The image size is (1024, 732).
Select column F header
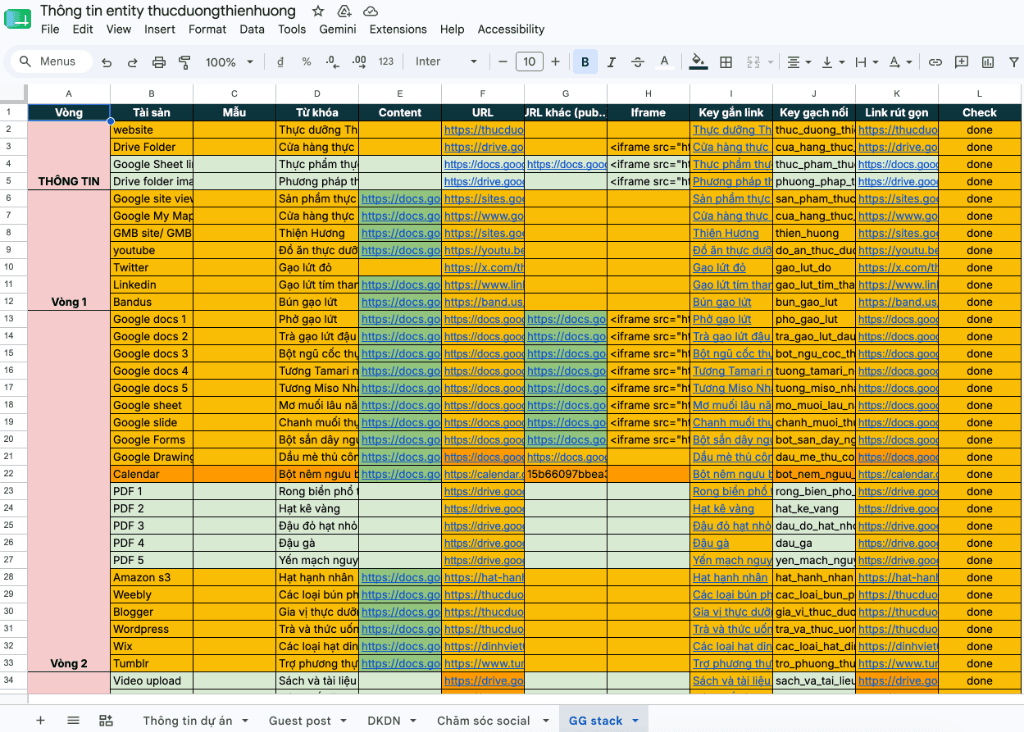483,93
